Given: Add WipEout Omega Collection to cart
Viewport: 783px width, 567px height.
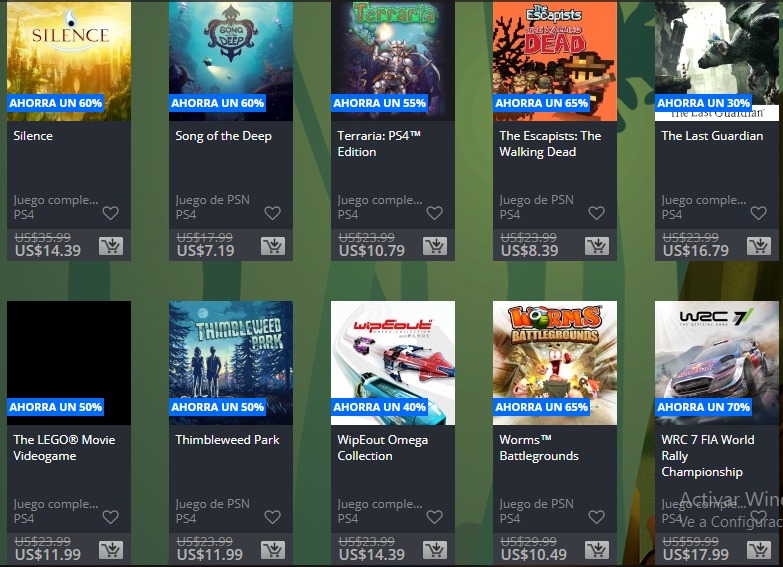Looking at the screenshot, I should click(x=435, y=550).
